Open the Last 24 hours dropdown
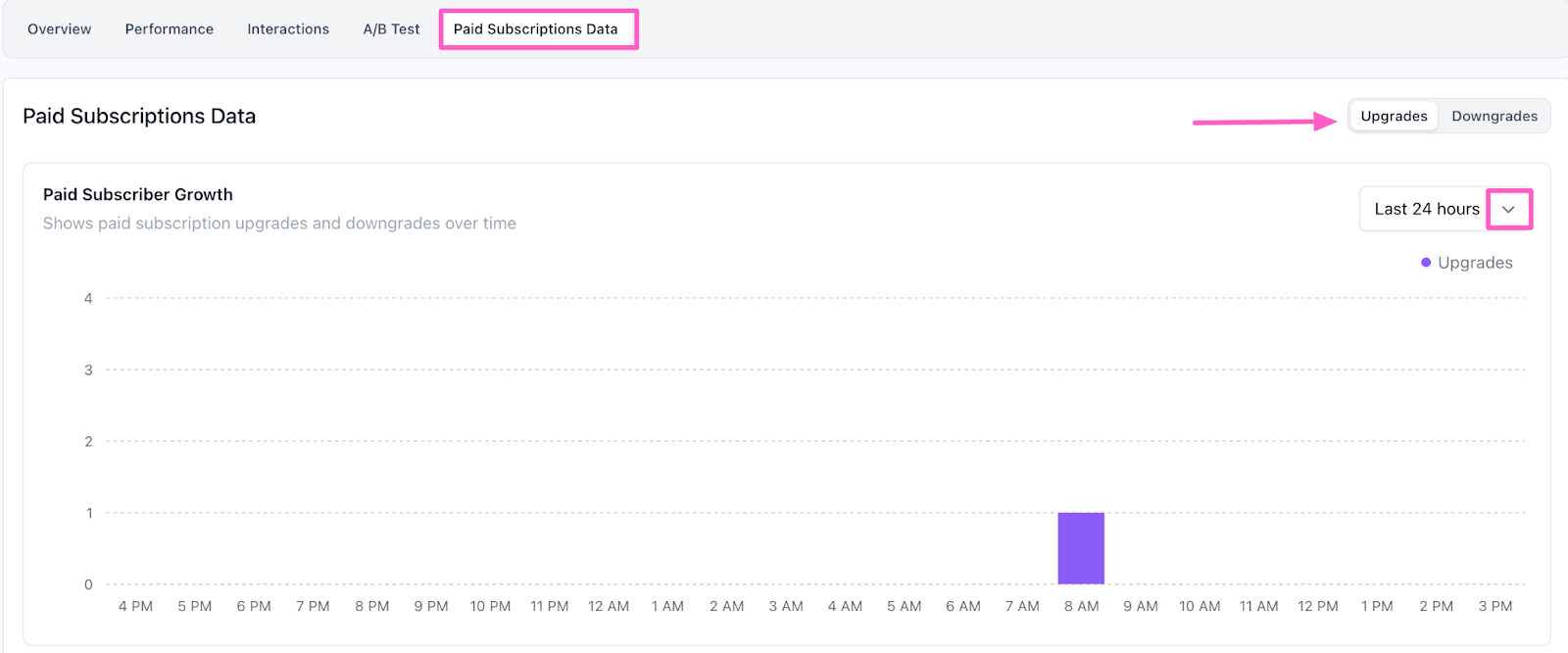 coord(1427,210)
